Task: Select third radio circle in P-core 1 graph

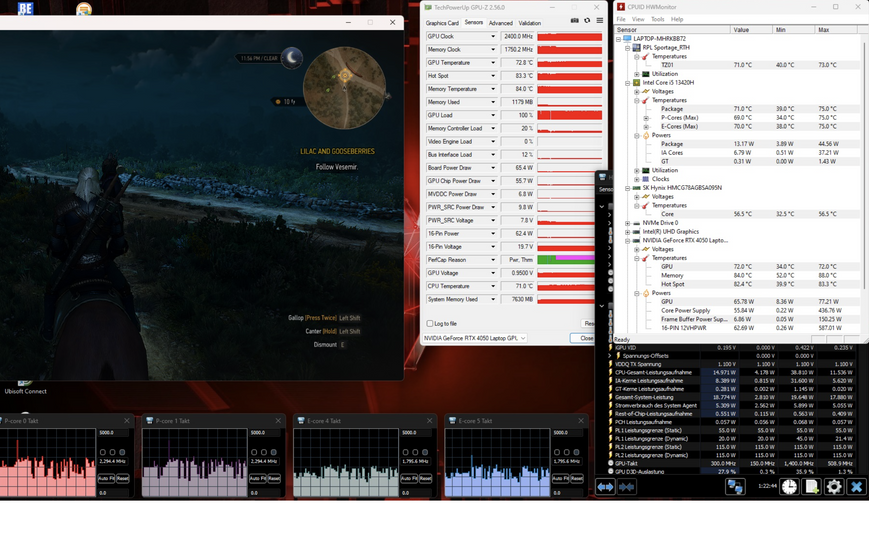Action: pos(274,452)
